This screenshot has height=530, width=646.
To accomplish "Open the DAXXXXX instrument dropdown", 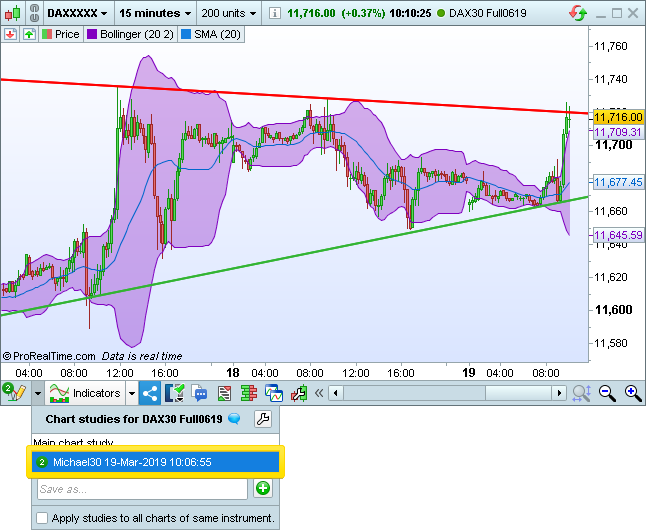I will (76, 14).
